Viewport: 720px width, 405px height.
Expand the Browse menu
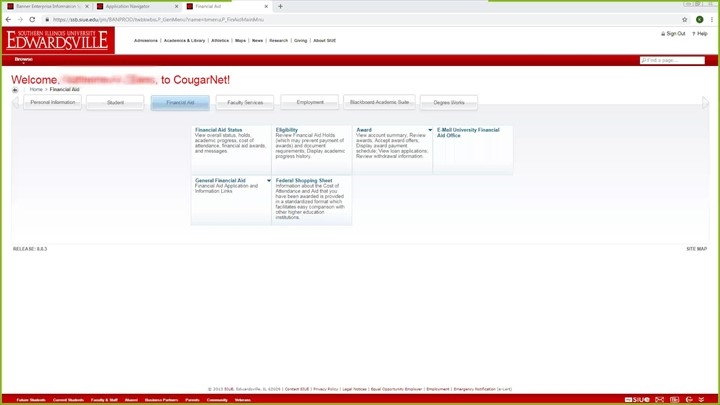pyautogui.click(x=23, y=59)
